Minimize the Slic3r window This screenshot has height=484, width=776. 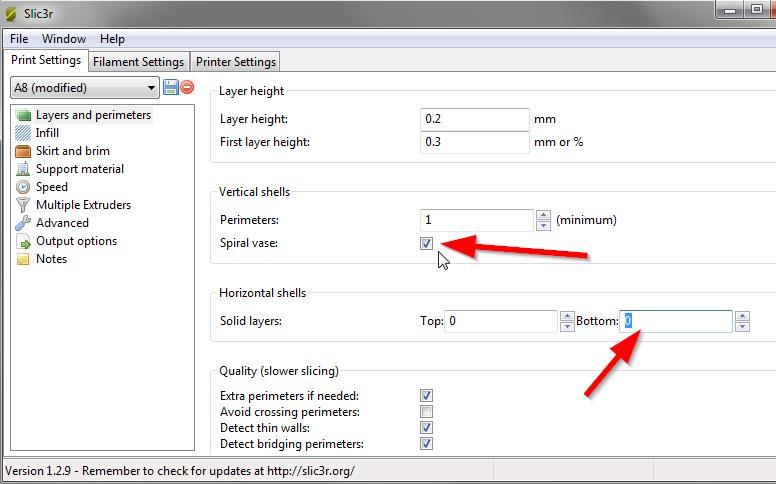point(730,9)
